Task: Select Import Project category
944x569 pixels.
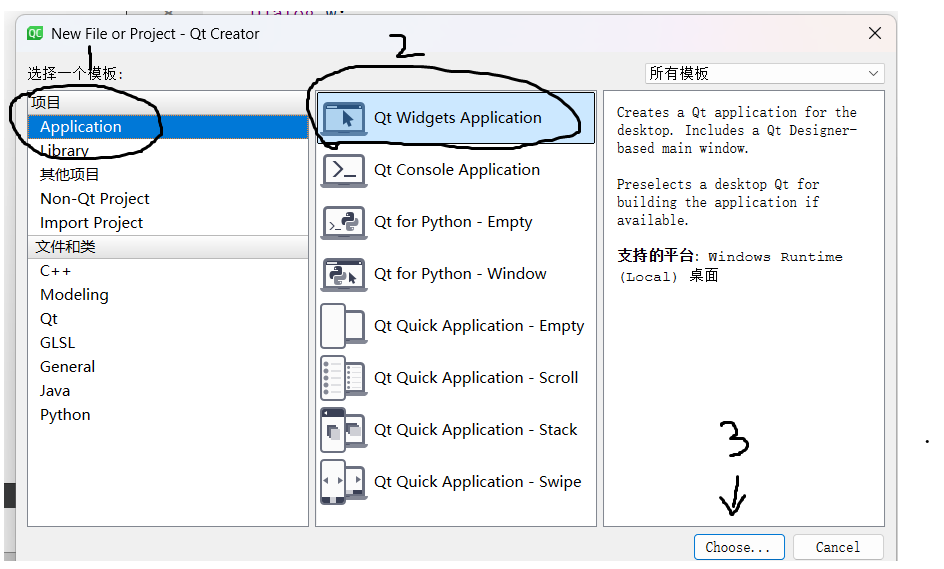Action: click(x=168, y=223)
